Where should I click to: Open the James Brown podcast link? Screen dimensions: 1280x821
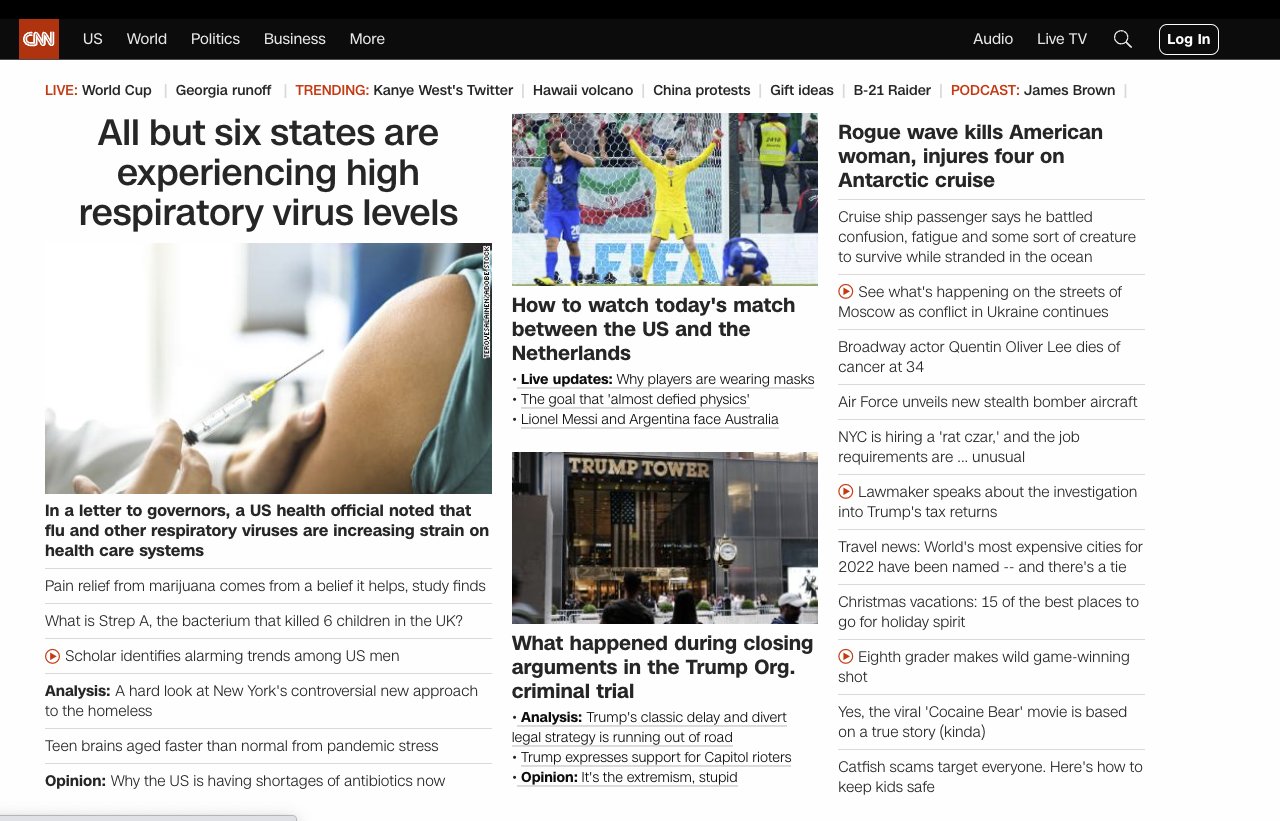(x=1069, y=90)
